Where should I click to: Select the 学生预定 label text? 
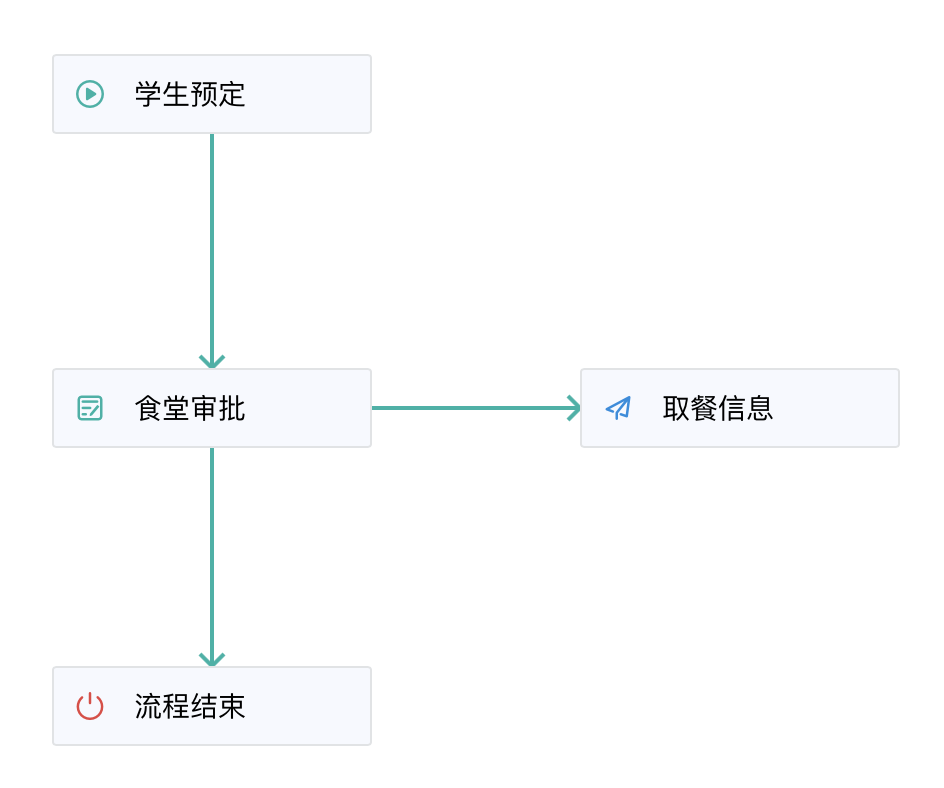tap(190, 94)
